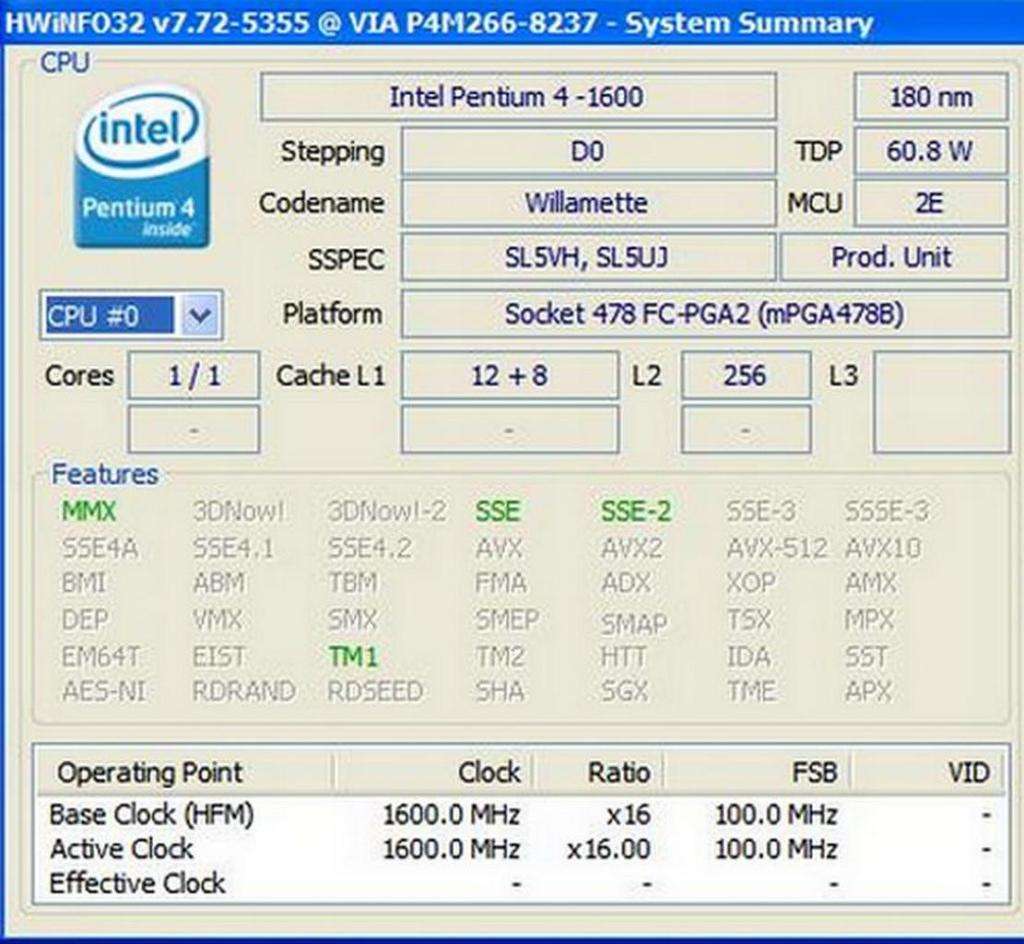Open the Stepping D0 field

click(588, 151)
